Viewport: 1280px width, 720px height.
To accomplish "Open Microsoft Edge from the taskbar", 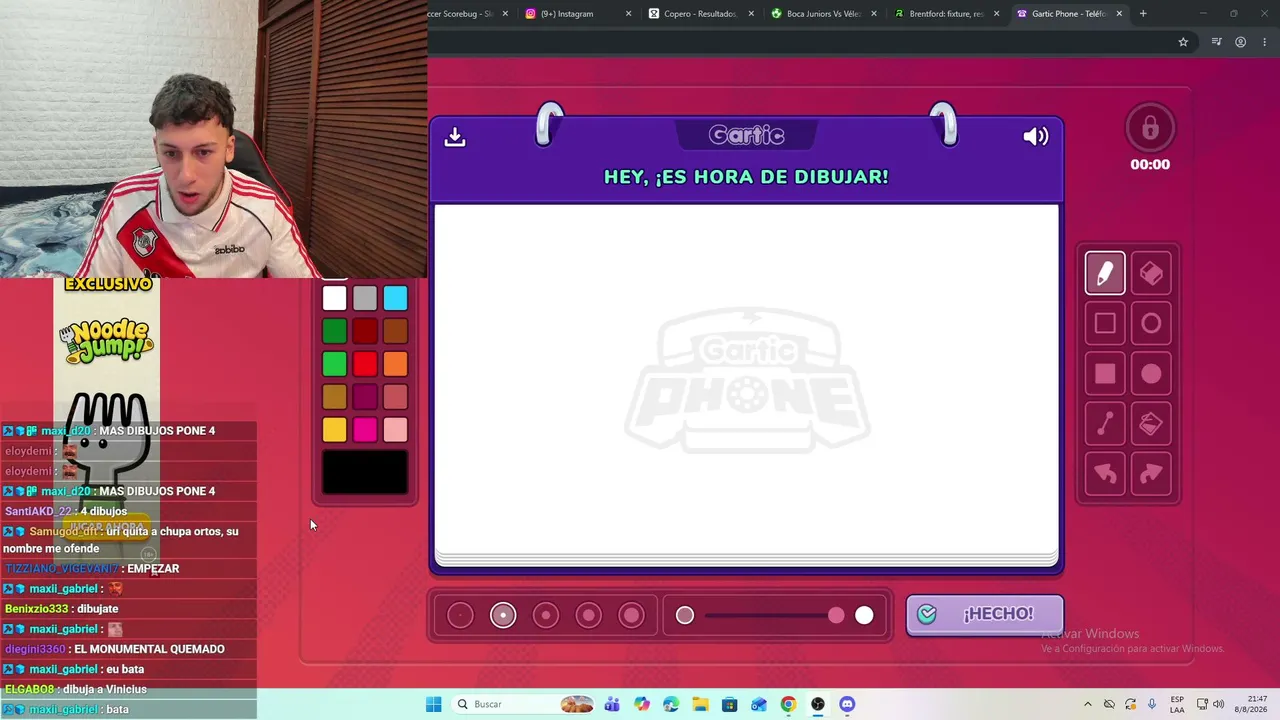I will point(671,704).
